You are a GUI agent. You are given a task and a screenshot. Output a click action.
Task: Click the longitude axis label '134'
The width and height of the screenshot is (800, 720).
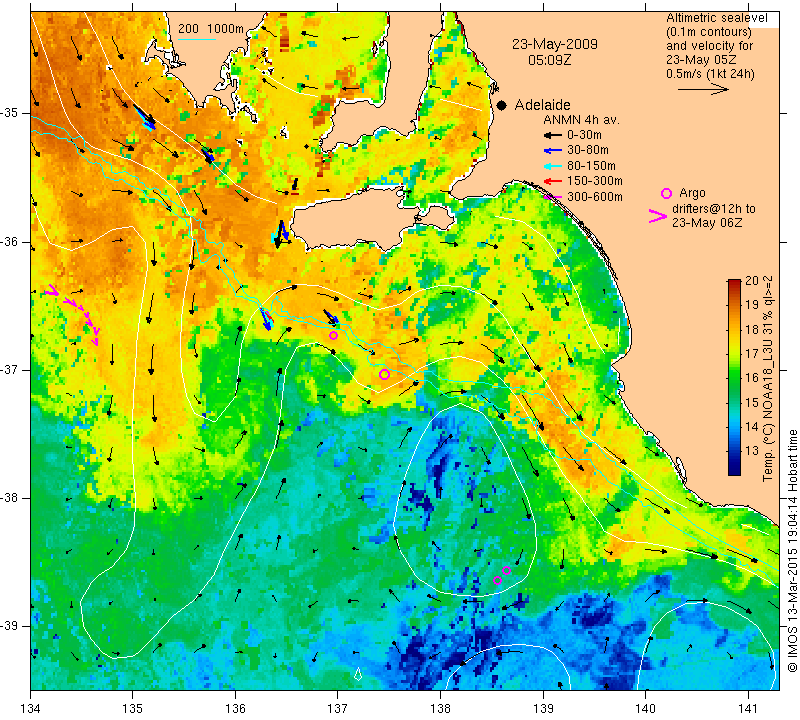(x=31, y=708)
